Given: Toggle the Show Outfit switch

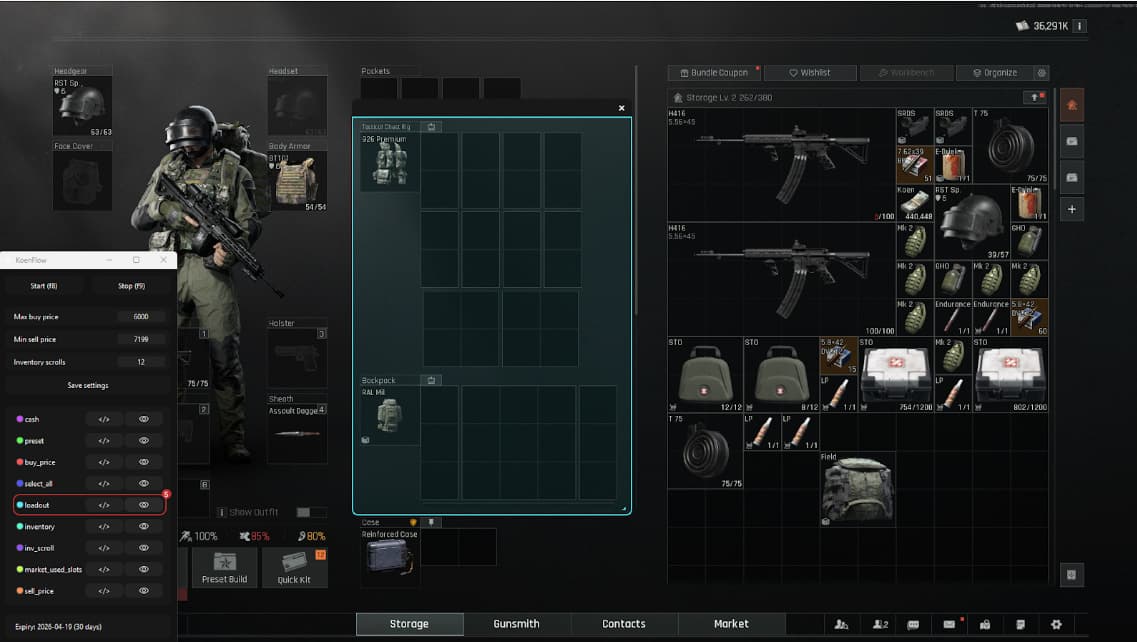Looking at the screenshot, I should point(304,512).
